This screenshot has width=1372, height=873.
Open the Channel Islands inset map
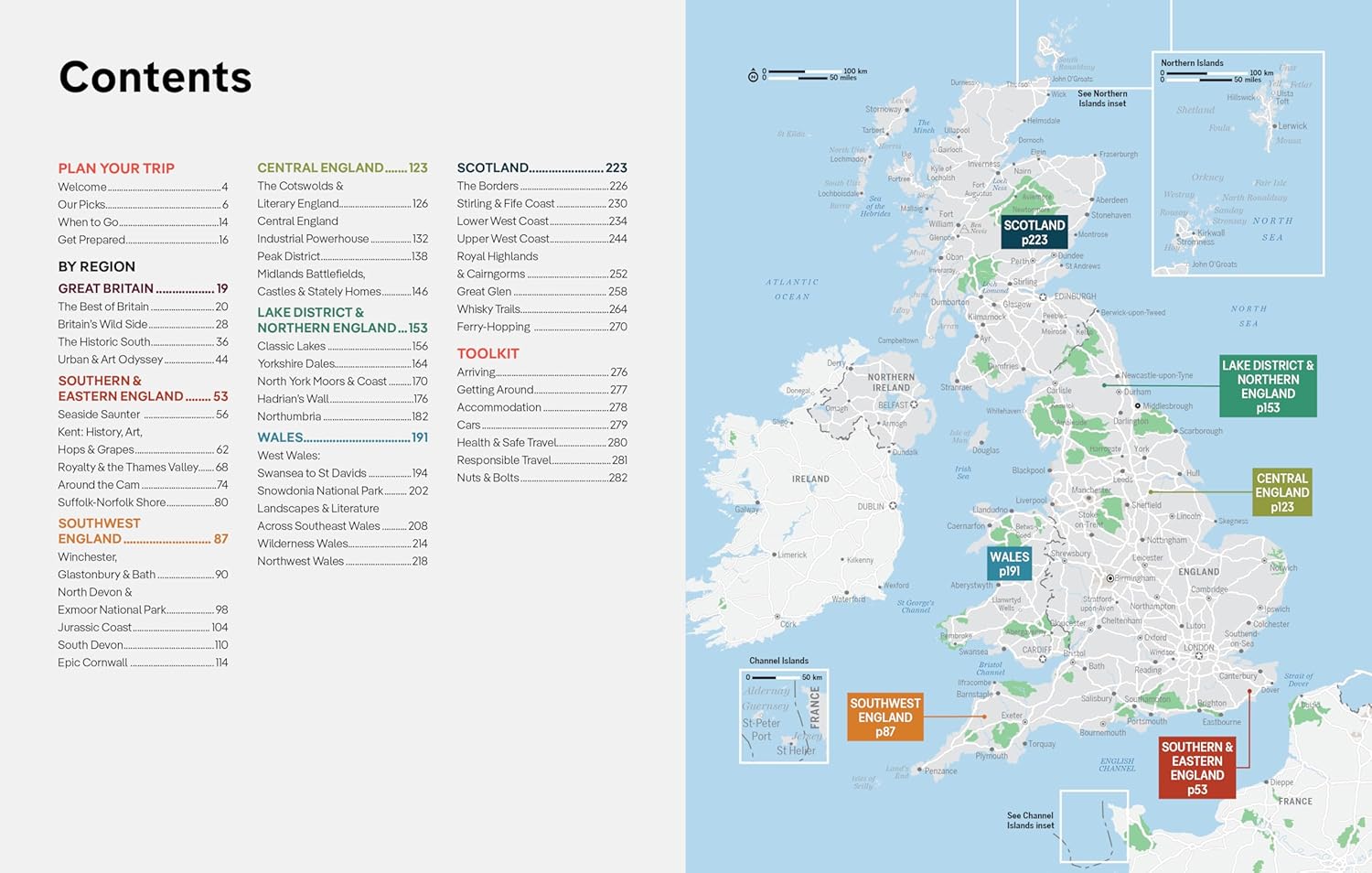click(x=783, y=717)
